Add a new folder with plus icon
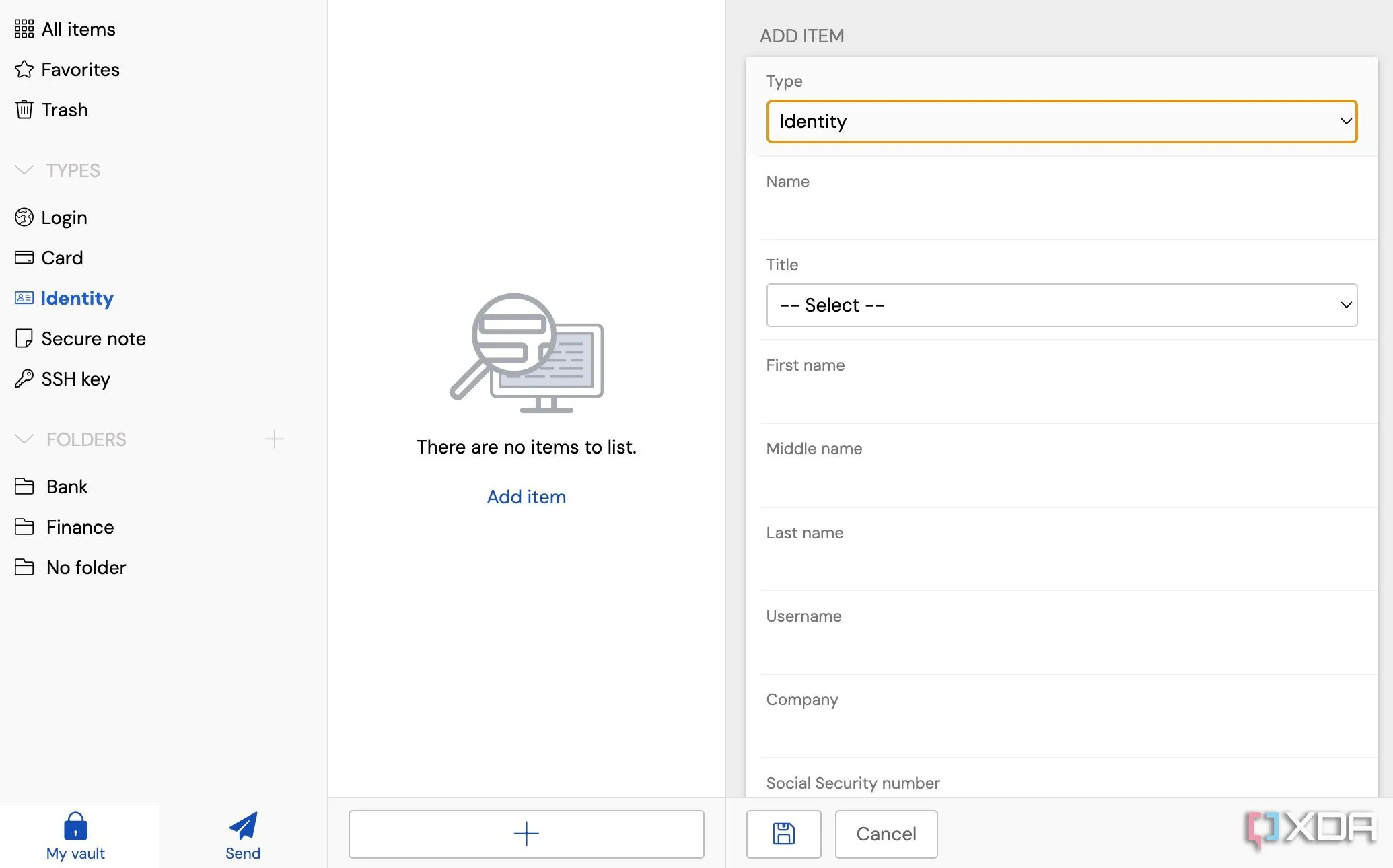This screenshot has width=1393, height=868. (x=274, y=439)
